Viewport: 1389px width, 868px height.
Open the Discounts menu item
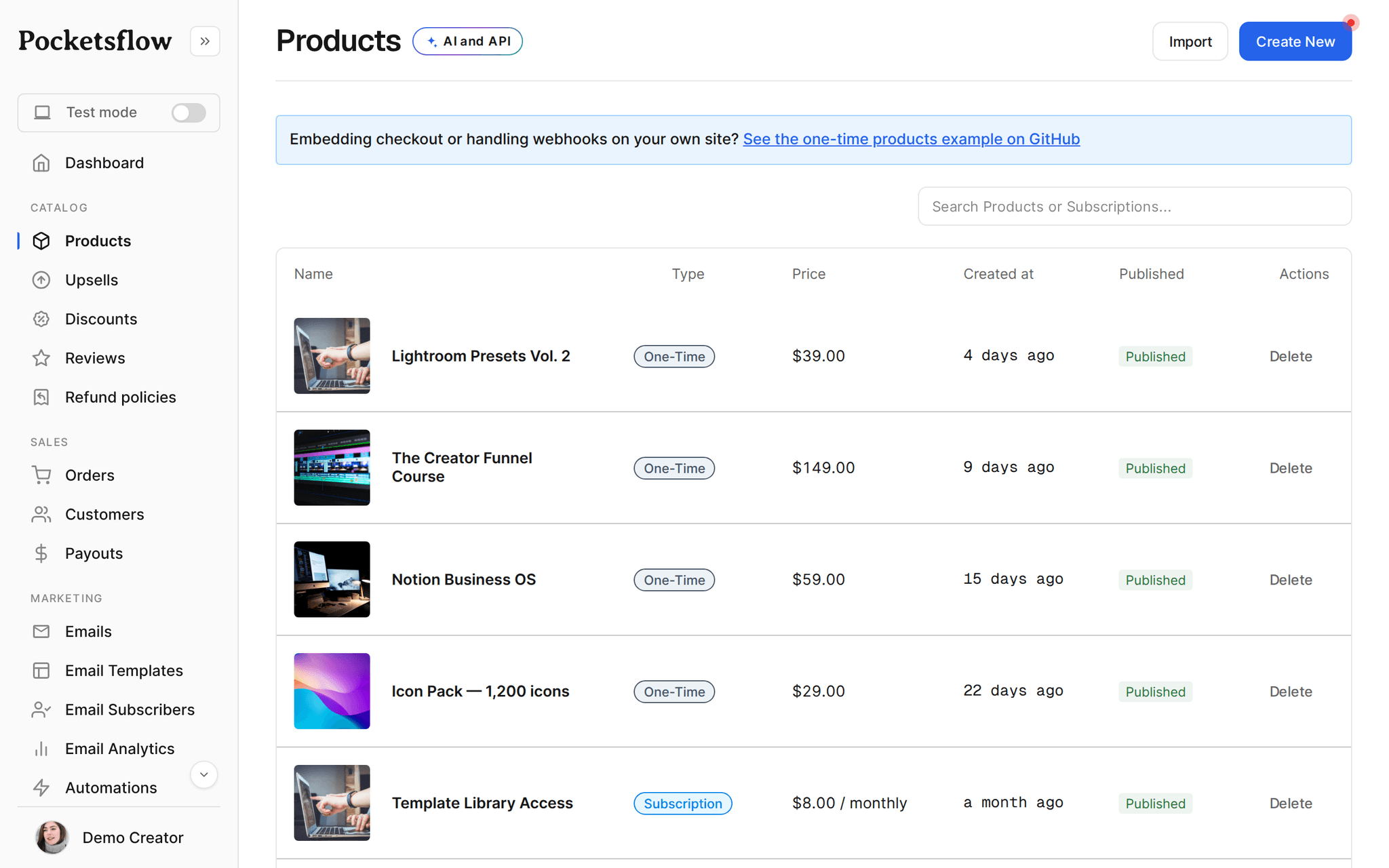pos(101,319)
